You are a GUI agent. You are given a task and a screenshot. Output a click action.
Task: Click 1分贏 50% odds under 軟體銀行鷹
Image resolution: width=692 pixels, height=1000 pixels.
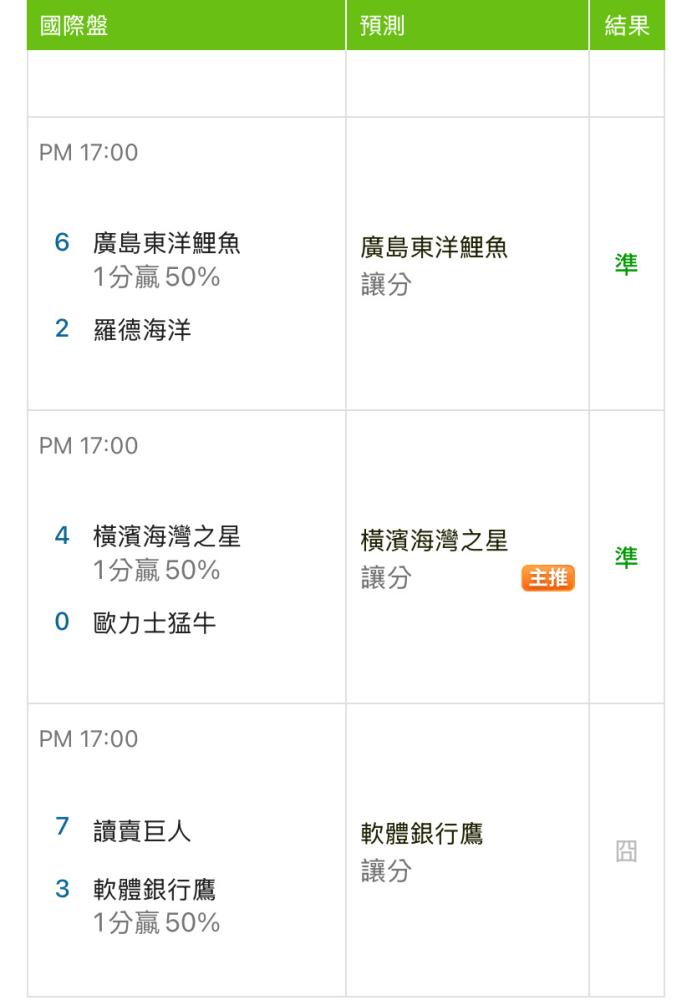click(x=157, y=922)
